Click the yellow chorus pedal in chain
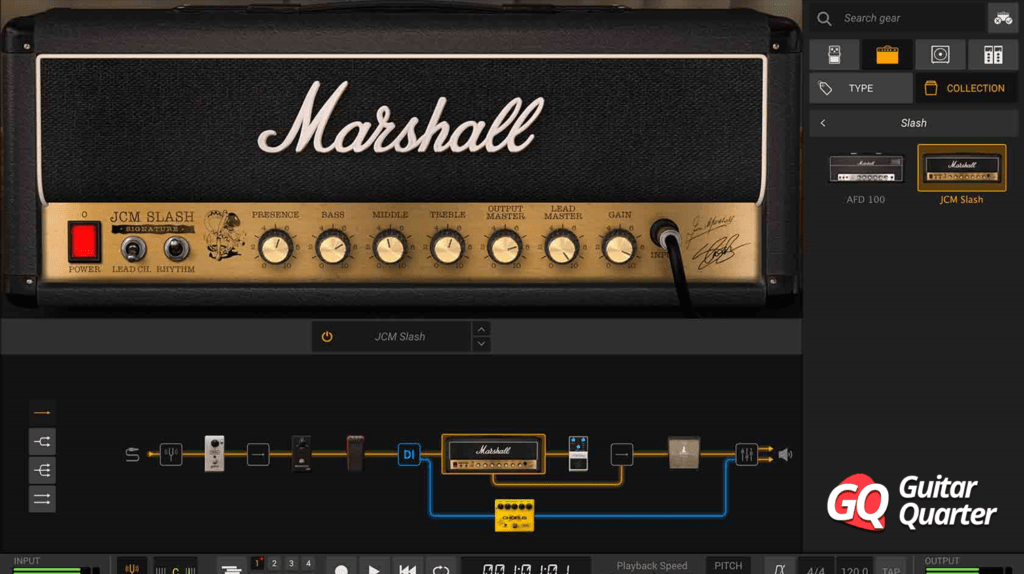Viewport: 1024px width, 574px height. point(514,515)
